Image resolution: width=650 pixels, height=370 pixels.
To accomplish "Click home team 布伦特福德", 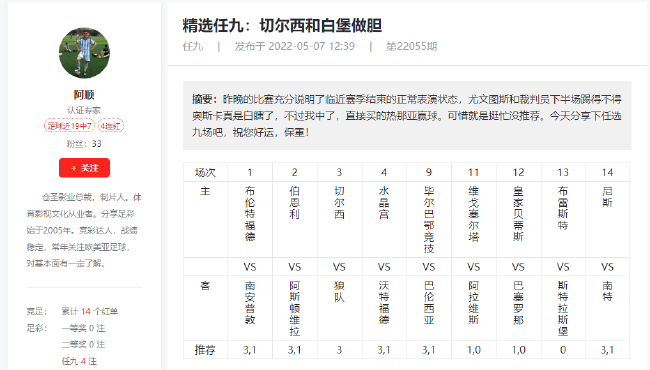I will tap(250, 214).
